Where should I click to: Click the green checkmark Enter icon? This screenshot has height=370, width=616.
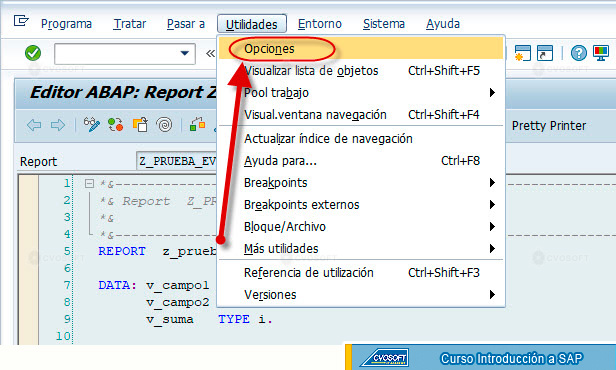(x=33, y=53)
